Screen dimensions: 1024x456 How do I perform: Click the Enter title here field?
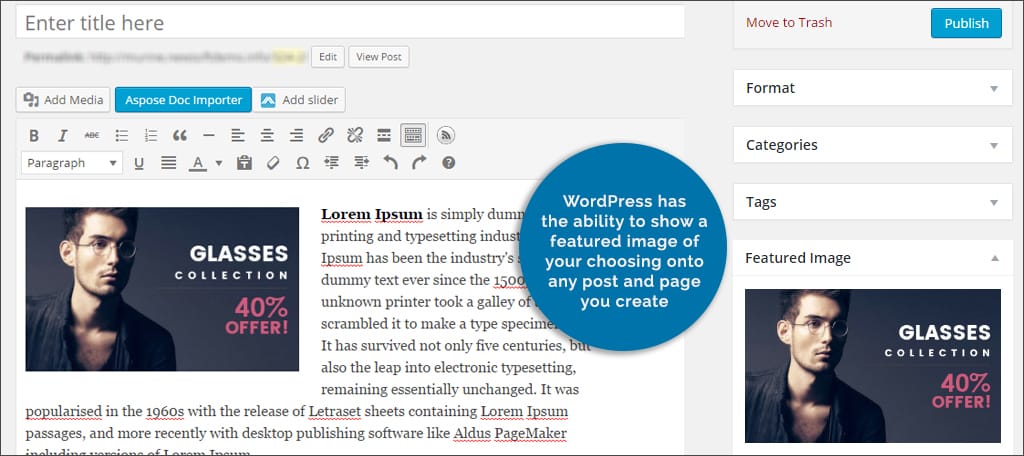tap(350, 22)
